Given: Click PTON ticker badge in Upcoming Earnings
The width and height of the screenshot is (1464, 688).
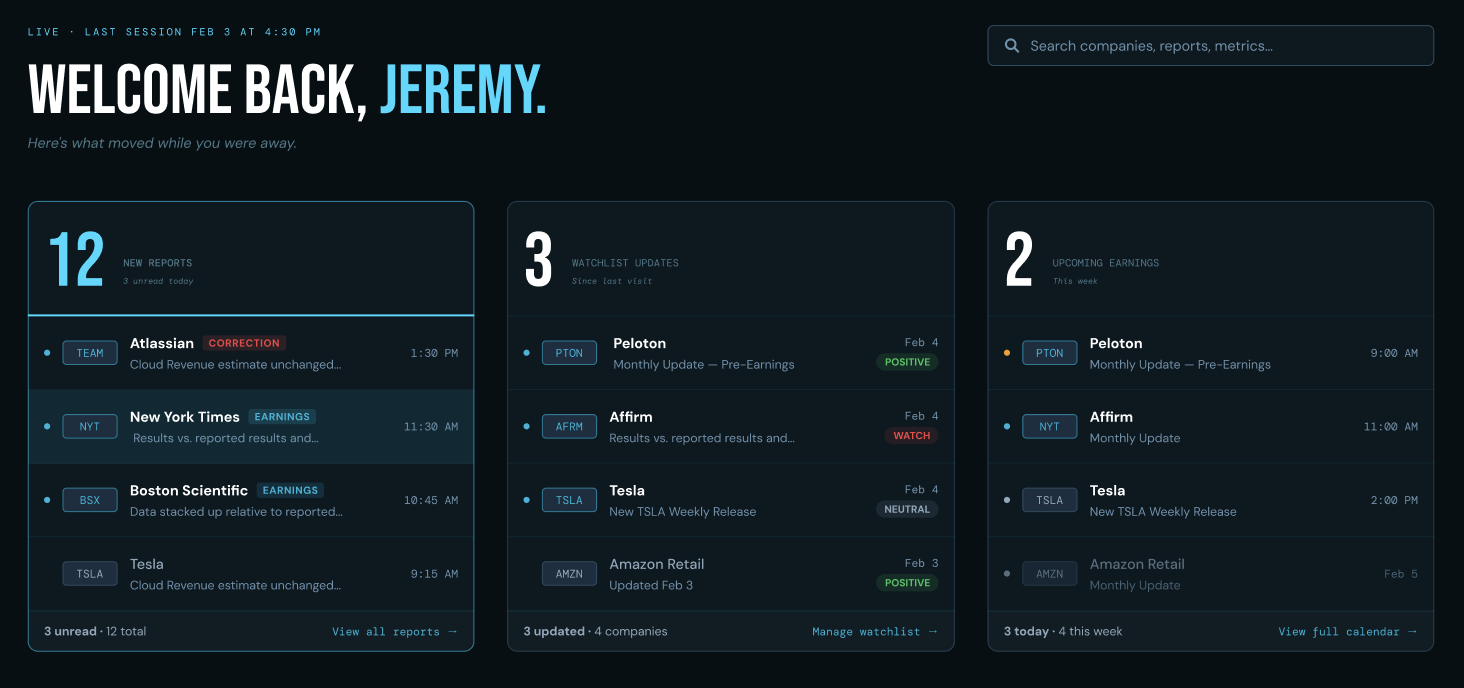Looking at the screenshot, I should [x=1050, y=353].
